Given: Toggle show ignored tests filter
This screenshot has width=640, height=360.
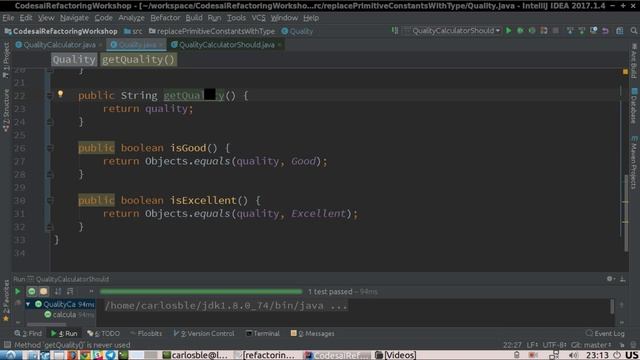Looking at the screenshot, I should [x=44, y=291].
